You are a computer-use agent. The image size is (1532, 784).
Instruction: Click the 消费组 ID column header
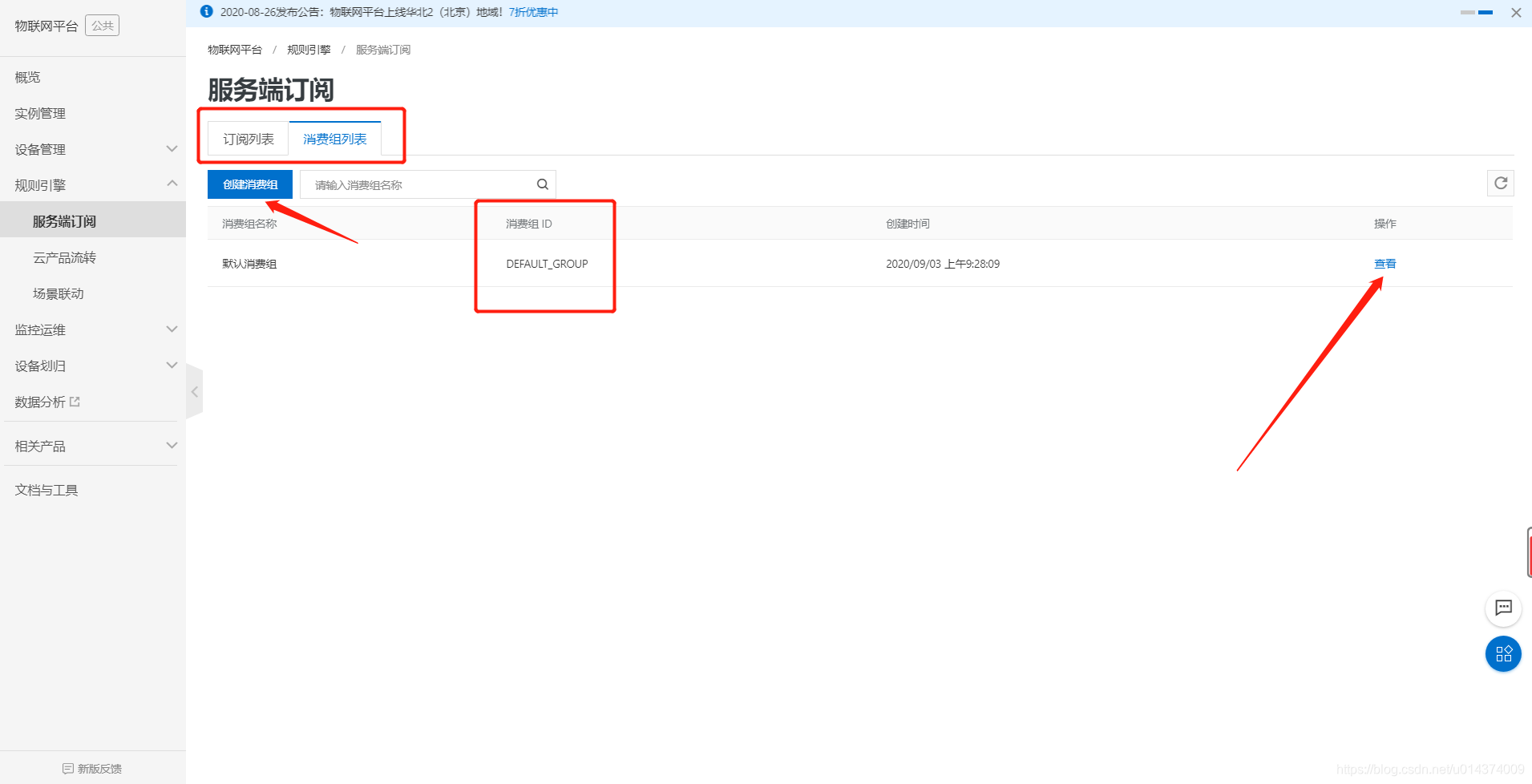529,224
